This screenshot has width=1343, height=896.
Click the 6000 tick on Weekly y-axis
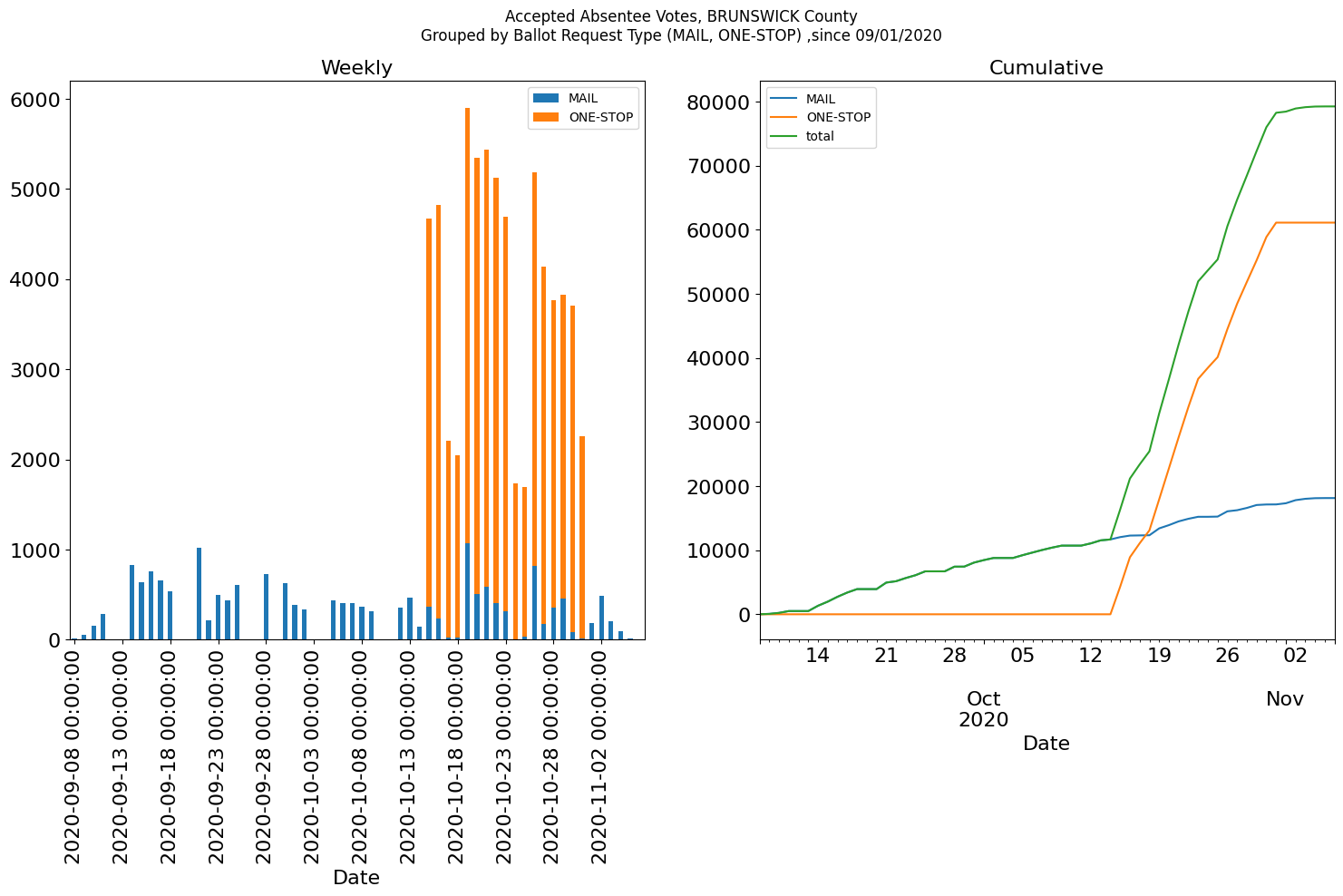pos(35,99)
